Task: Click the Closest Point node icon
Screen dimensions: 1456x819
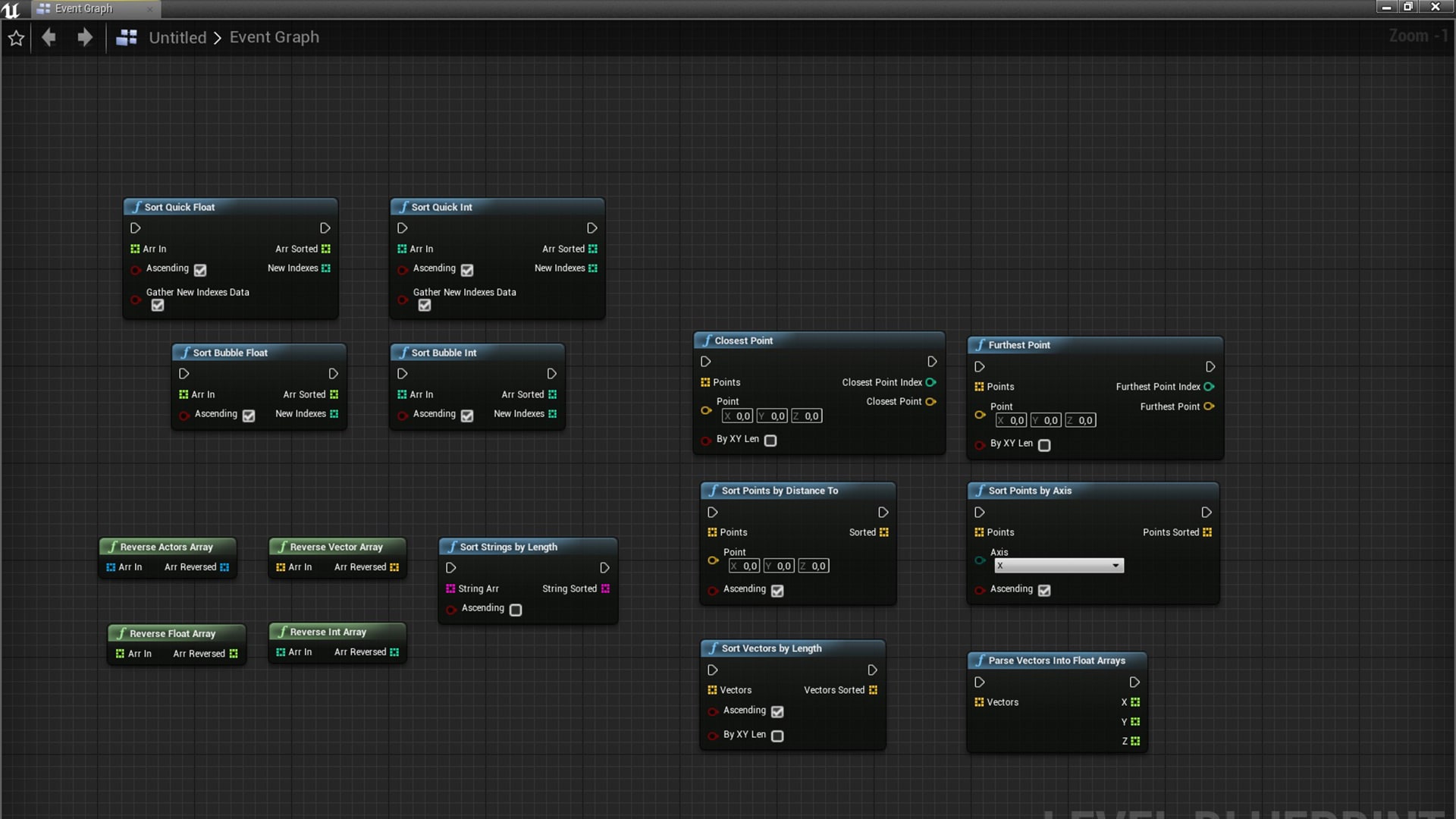Action: click(x=706, y=341)
